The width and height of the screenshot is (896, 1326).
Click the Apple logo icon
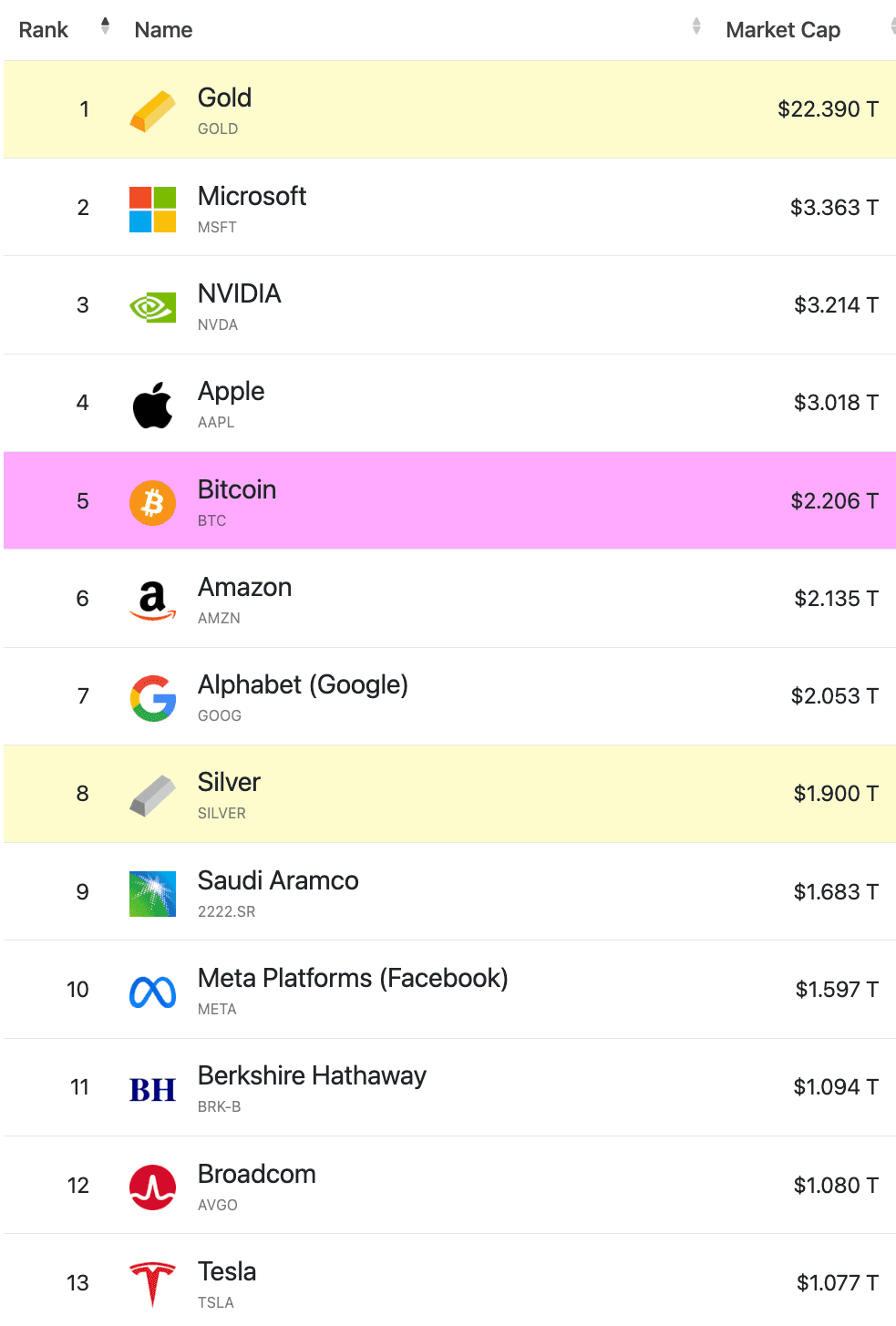pos(152,405)
